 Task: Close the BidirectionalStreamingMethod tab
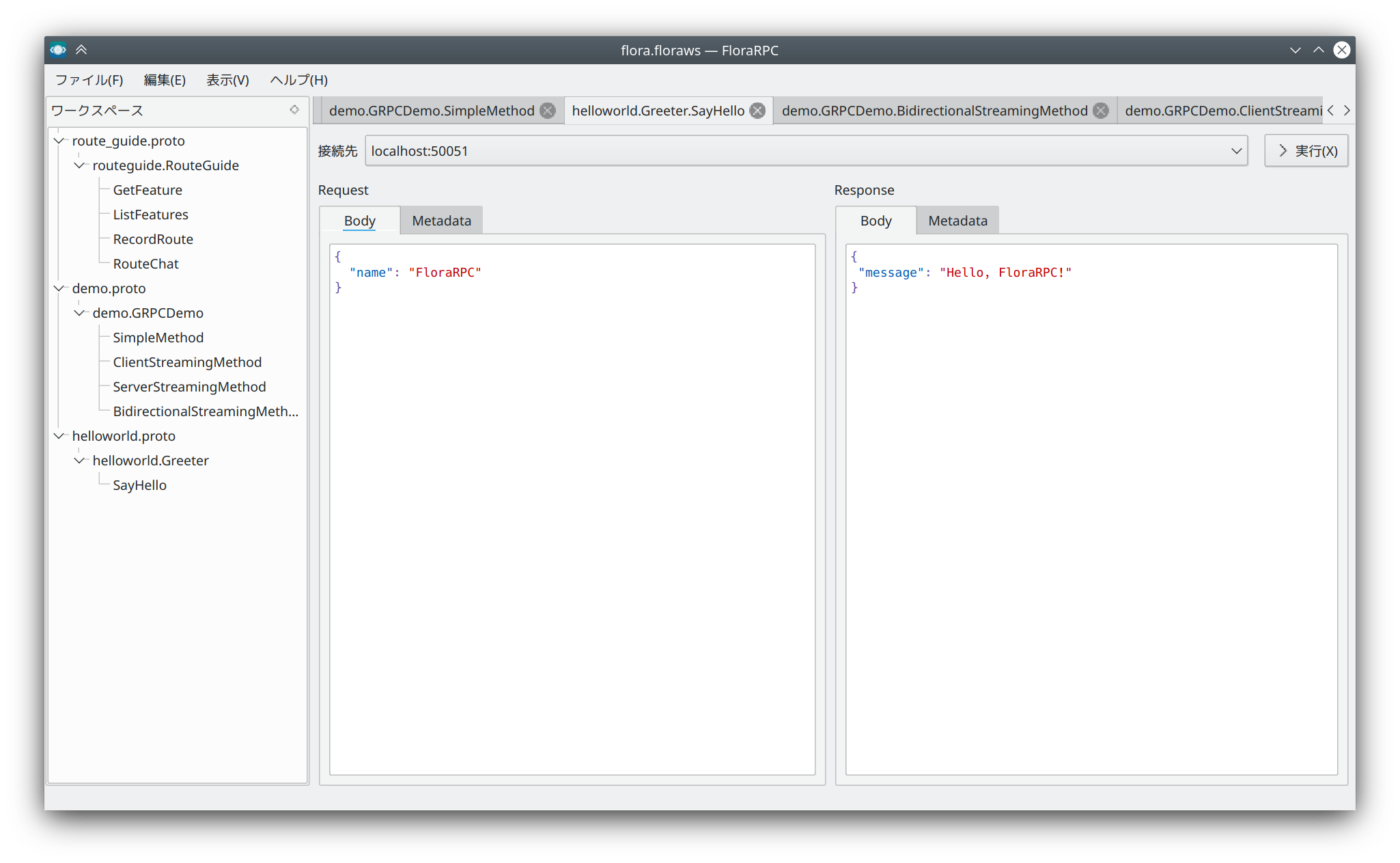point(1101,111)
